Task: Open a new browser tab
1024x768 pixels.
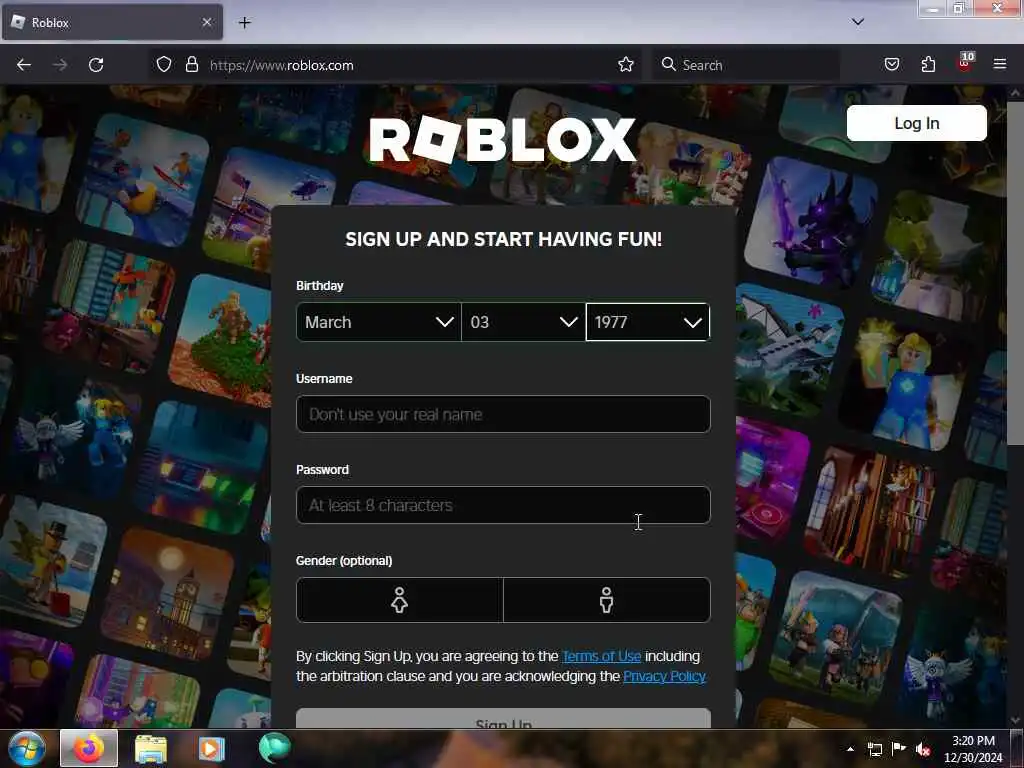Action: 244,23
